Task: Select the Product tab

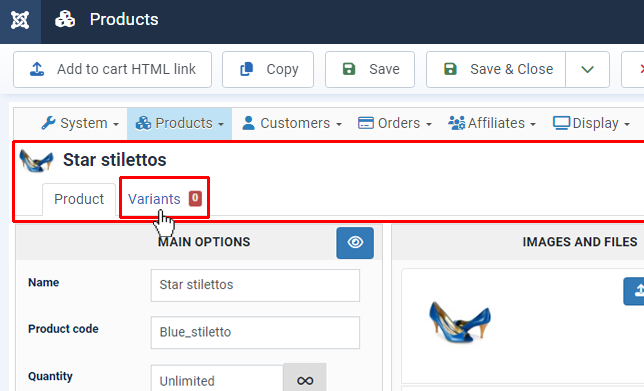Action: pos(79,199)
